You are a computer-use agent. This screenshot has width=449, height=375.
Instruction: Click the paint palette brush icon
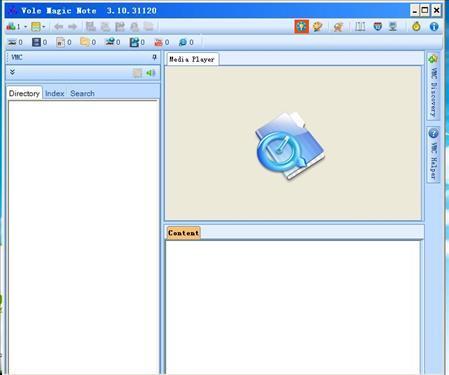tap(317, 27)
